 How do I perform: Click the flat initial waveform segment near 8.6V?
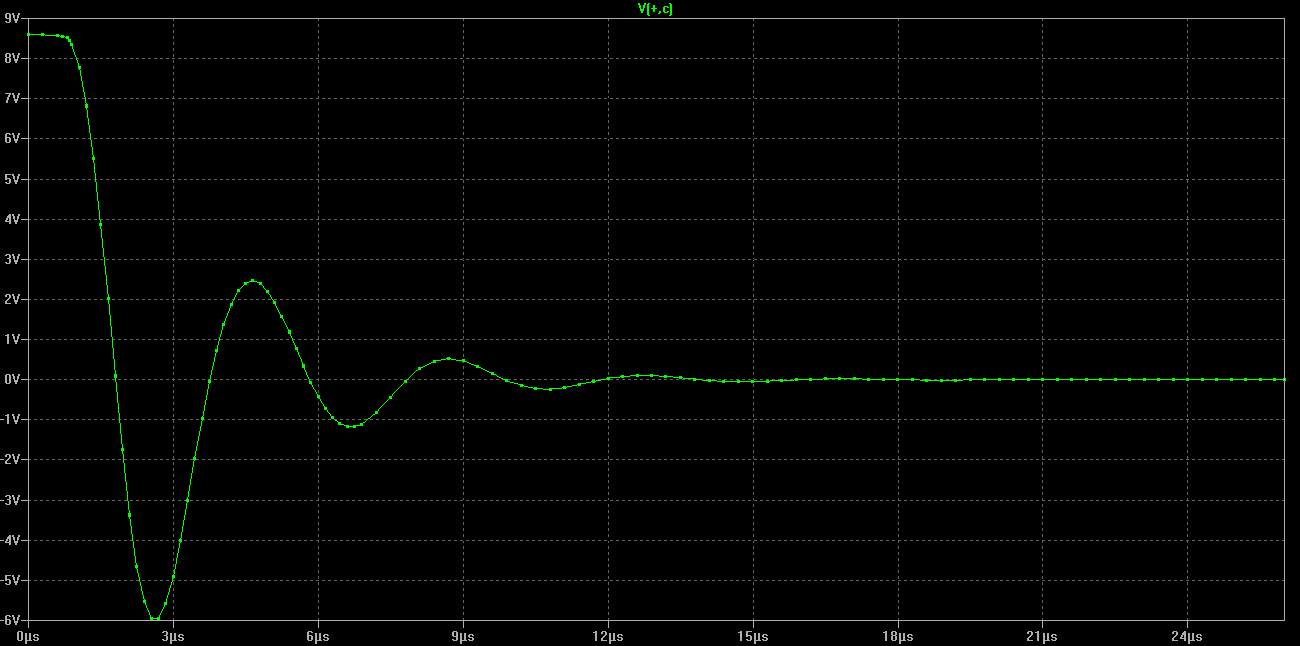pos(46,35)
